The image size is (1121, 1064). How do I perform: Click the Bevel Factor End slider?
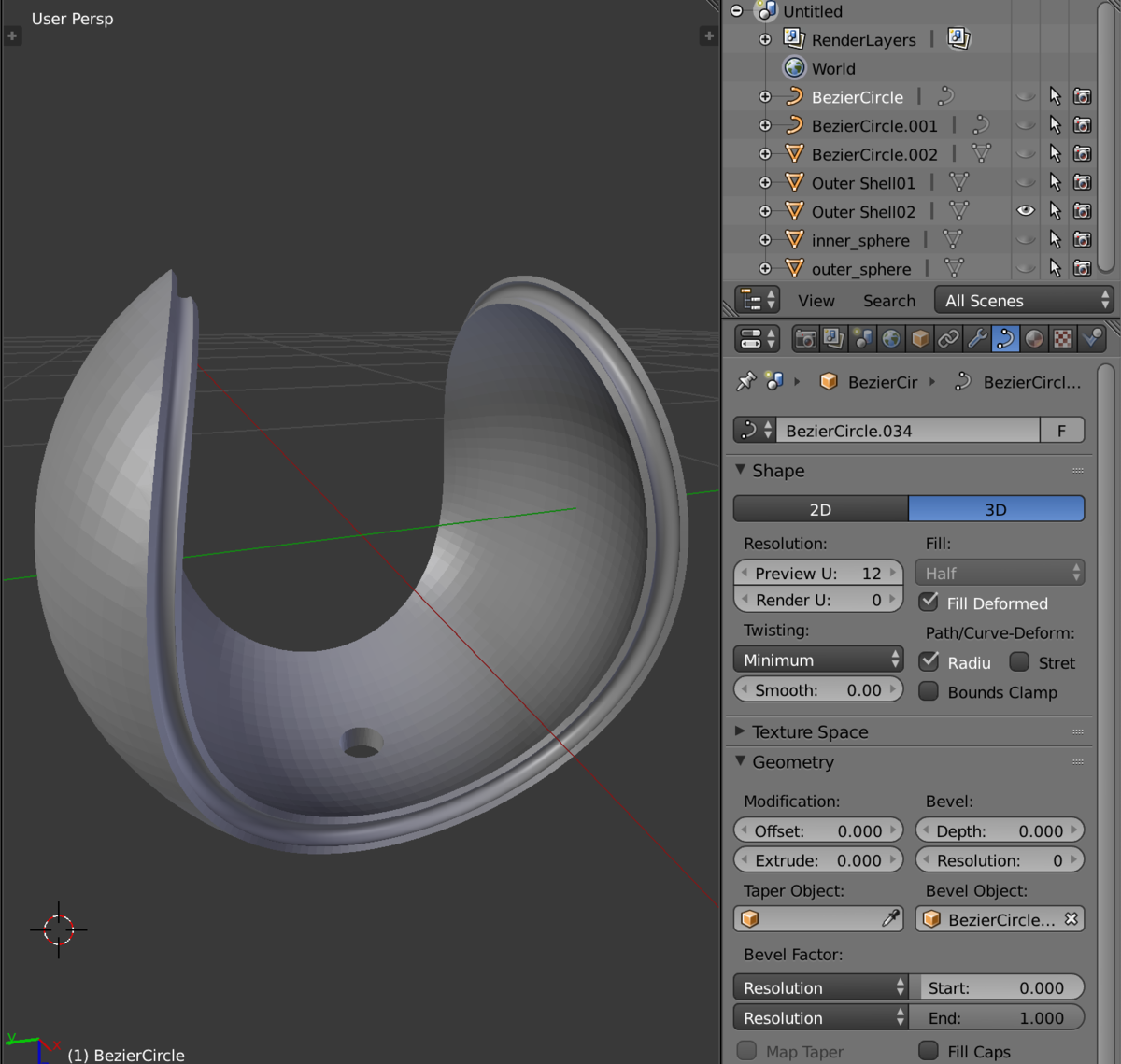[997, 1017]
